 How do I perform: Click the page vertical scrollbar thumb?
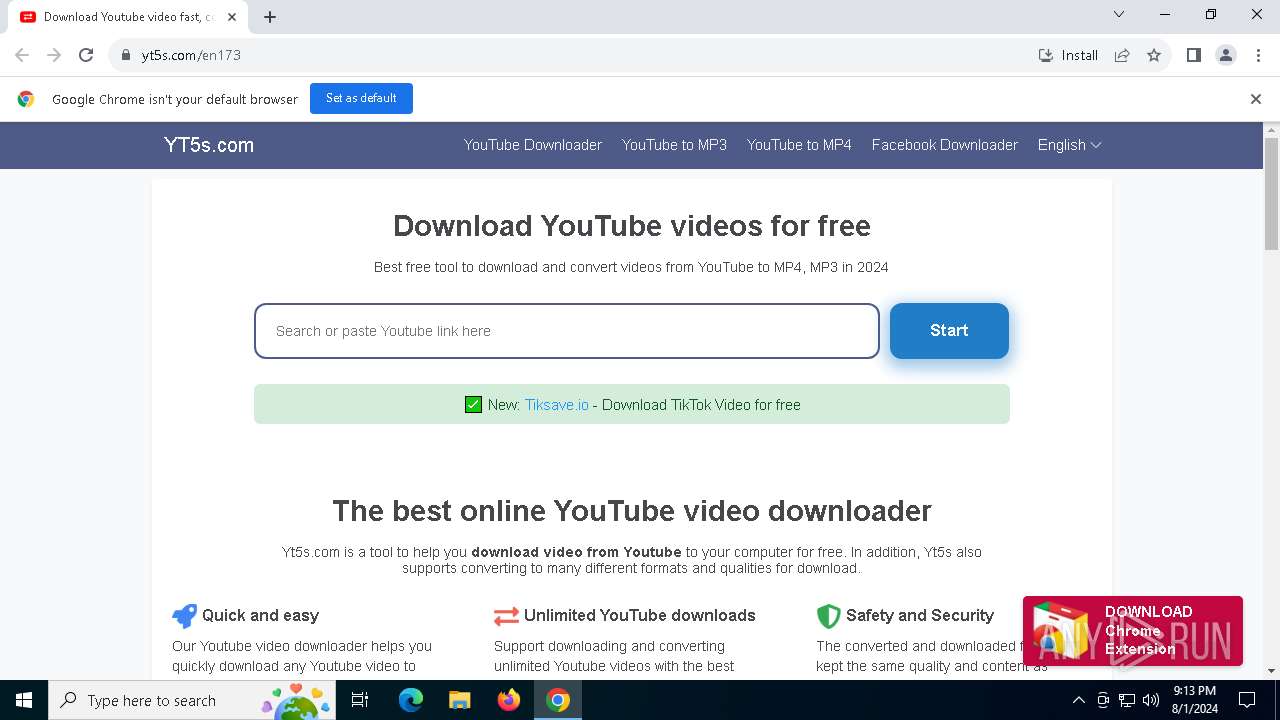tap(1272, 194)
